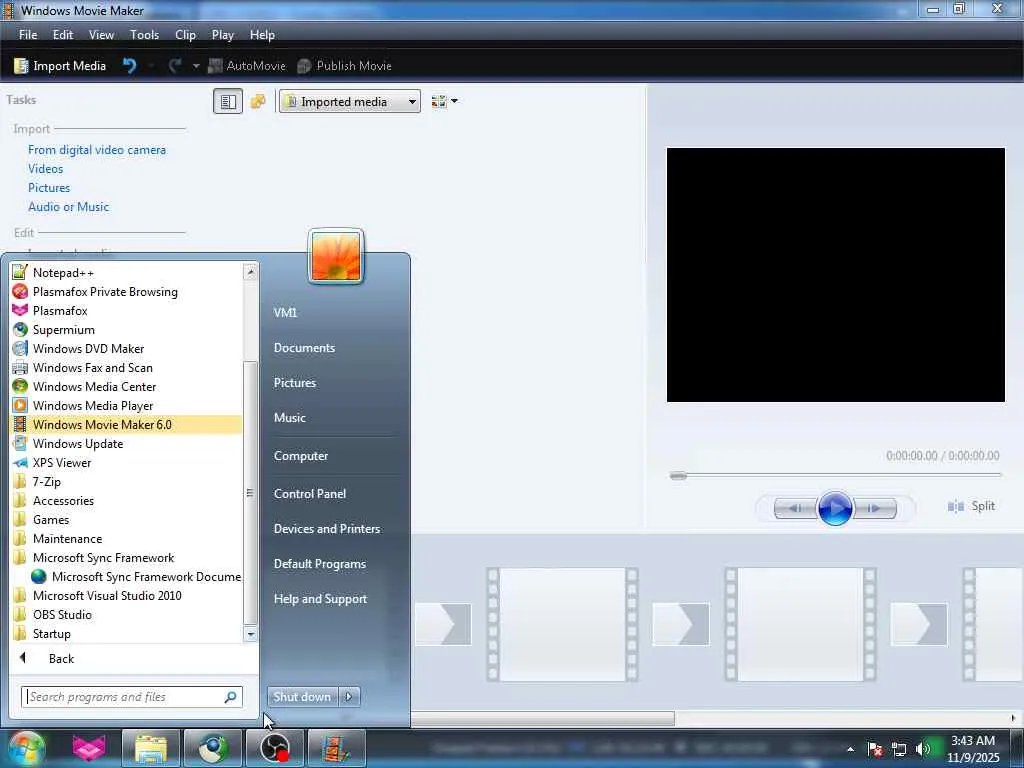The image size is (1024, 768).
Task: Open Control Panel from Start menu
Action: (310, 494)
